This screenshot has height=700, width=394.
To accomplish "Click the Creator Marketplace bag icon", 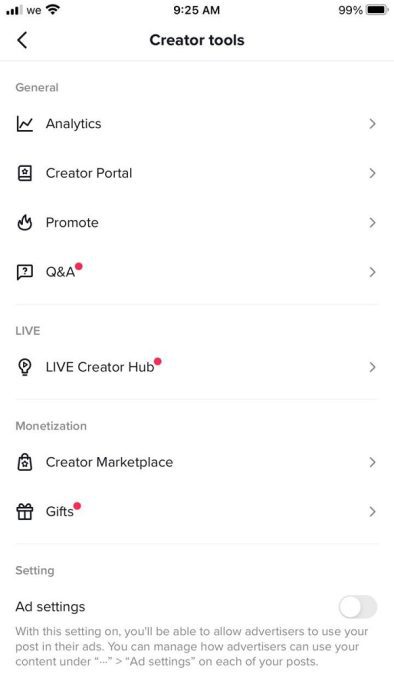I will click(25, 462).
